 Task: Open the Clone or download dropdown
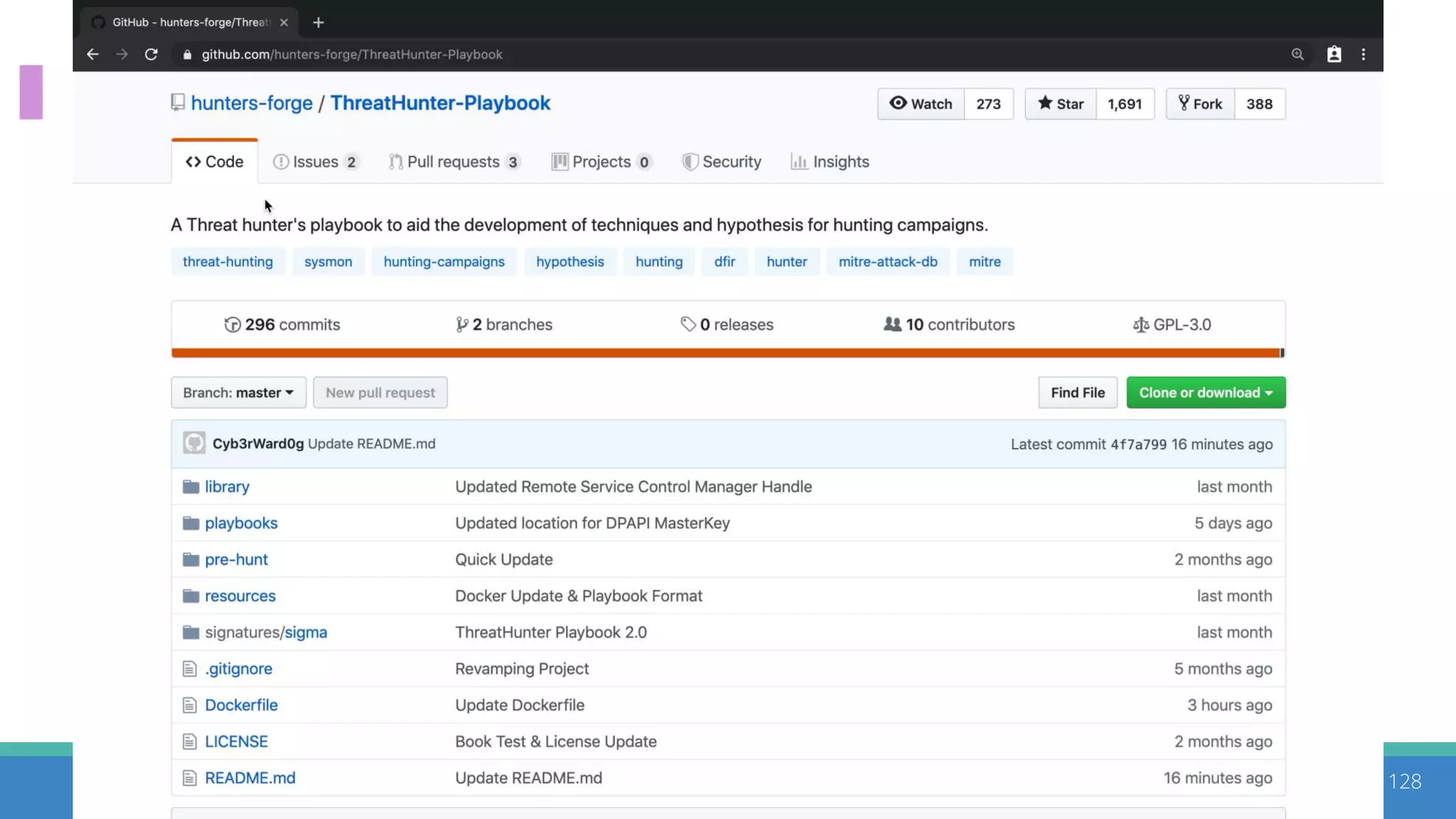(x=1205, y=392)
